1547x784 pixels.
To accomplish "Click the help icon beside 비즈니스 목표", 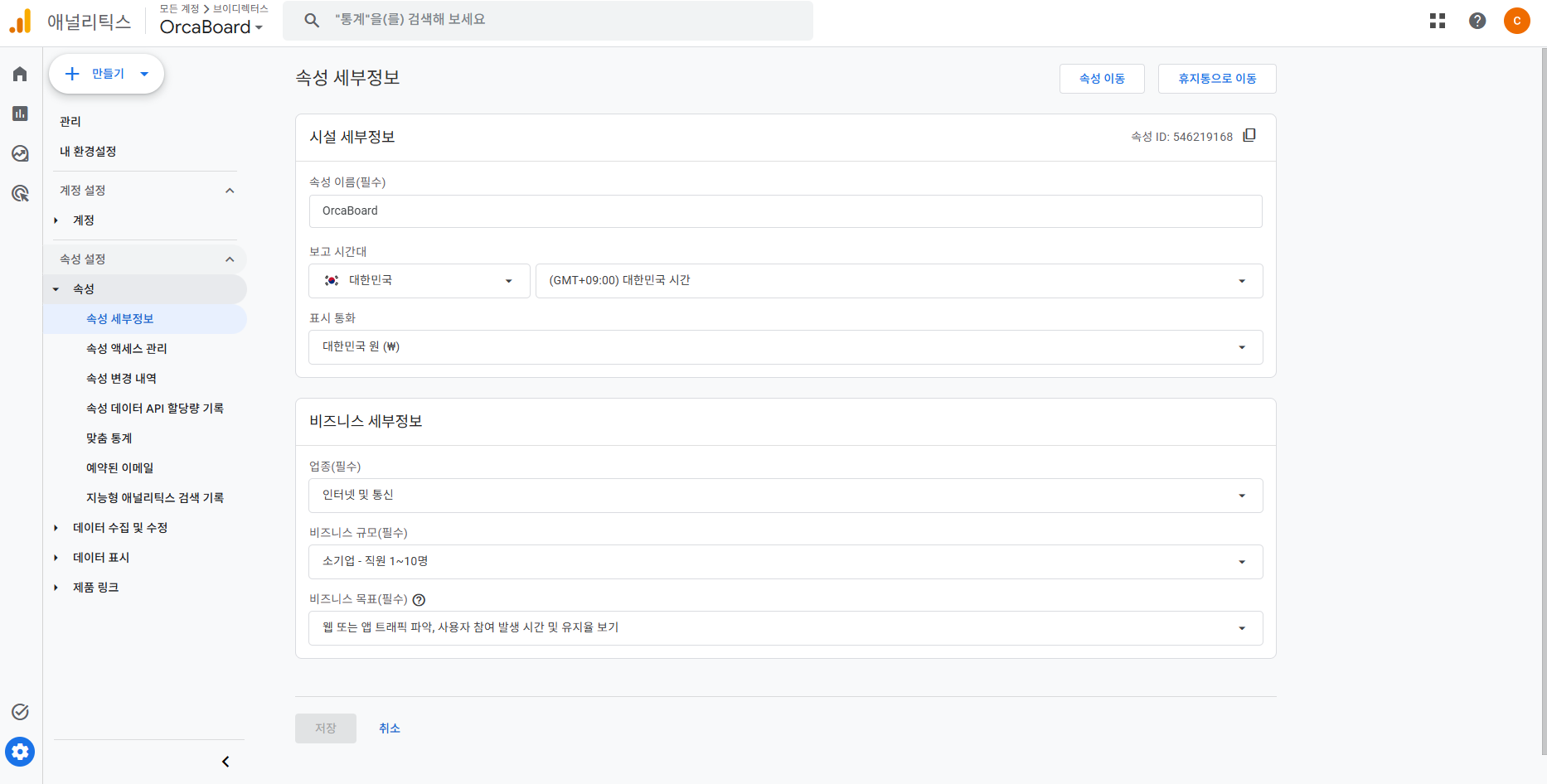I will pyautogui.click(x=419, y=600).
